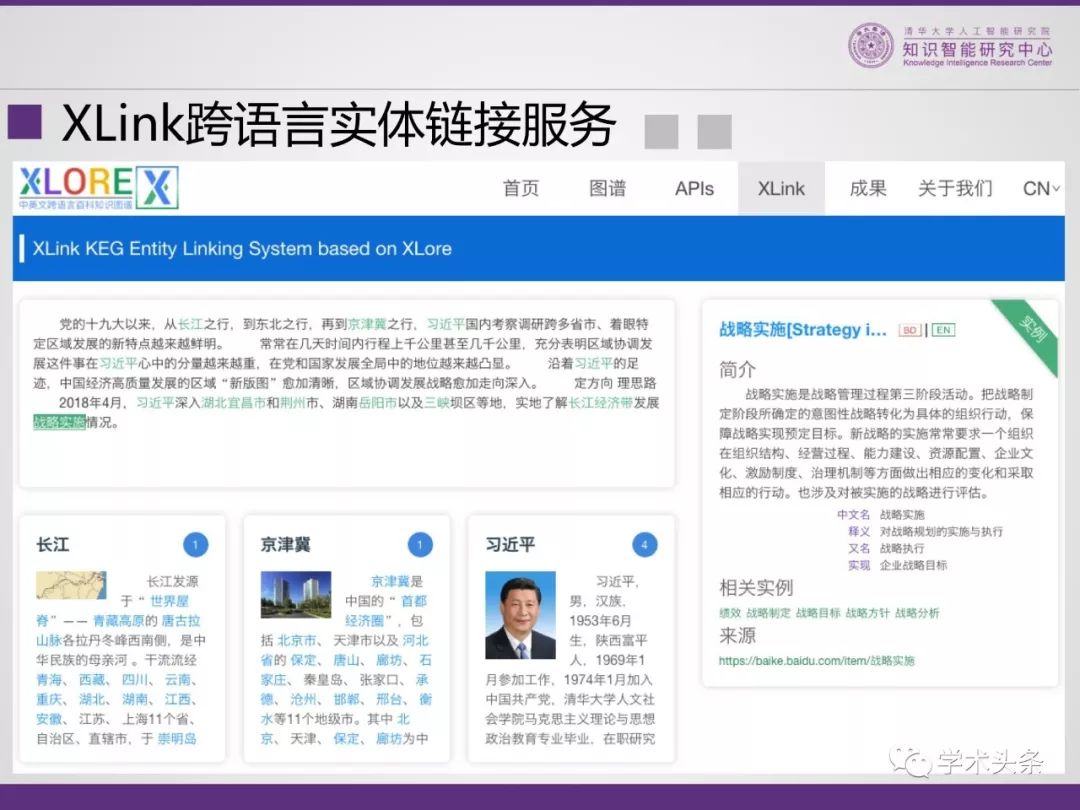Click highlighted 战略实施 entity in text

coord(59,422)
